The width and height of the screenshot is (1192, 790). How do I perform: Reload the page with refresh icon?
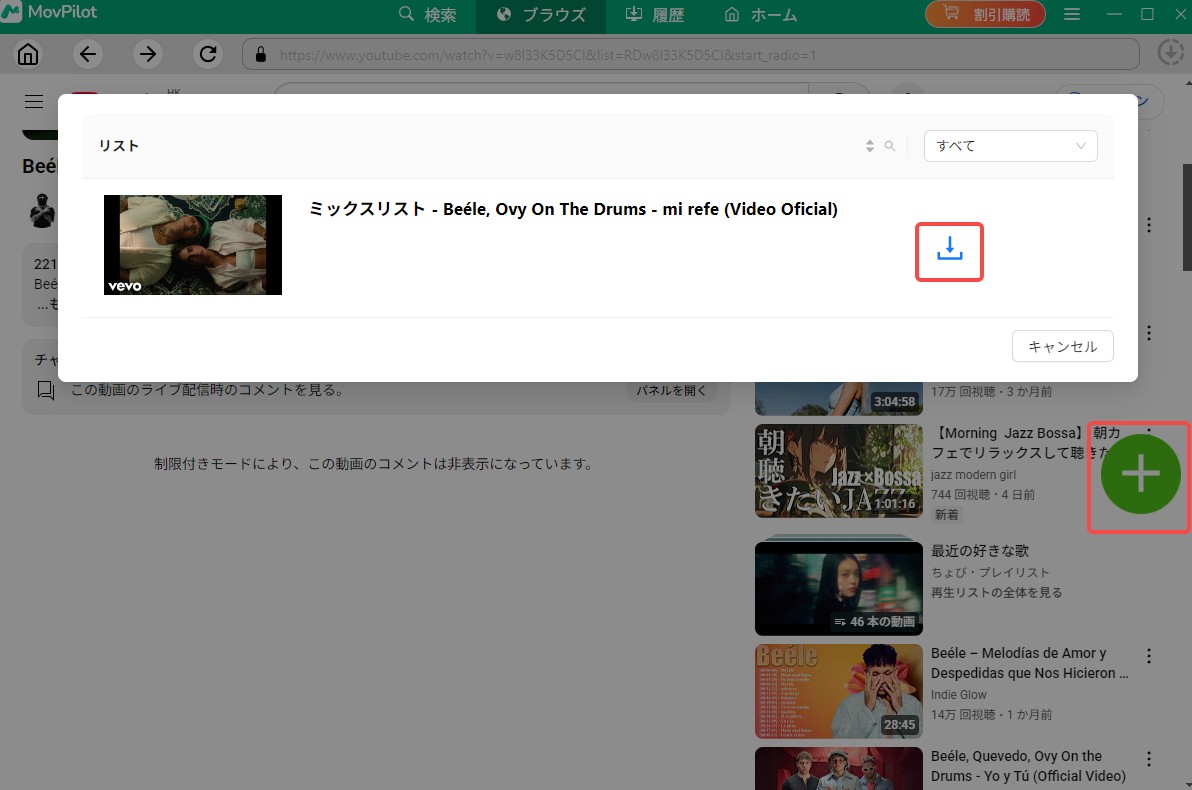coord(208,54)
